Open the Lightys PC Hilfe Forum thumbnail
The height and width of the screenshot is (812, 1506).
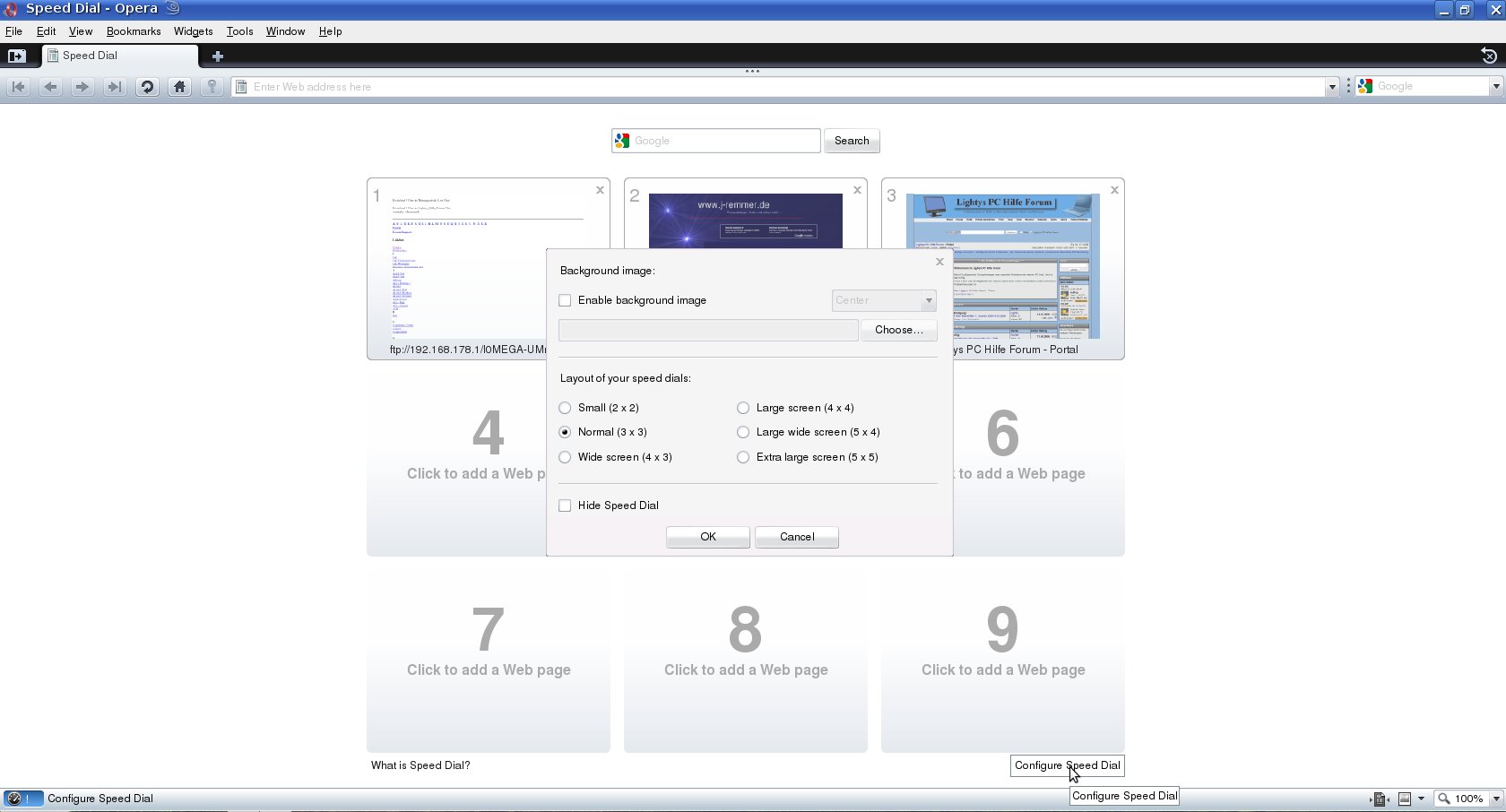(1003, 266)
